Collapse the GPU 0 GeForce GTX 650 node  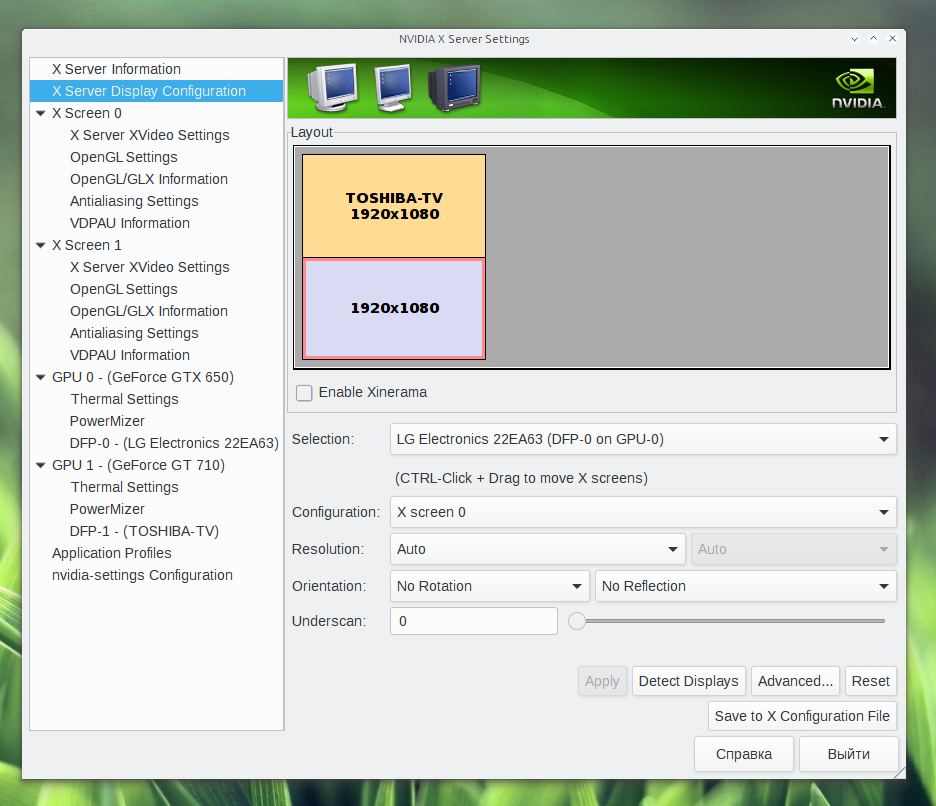41,377
